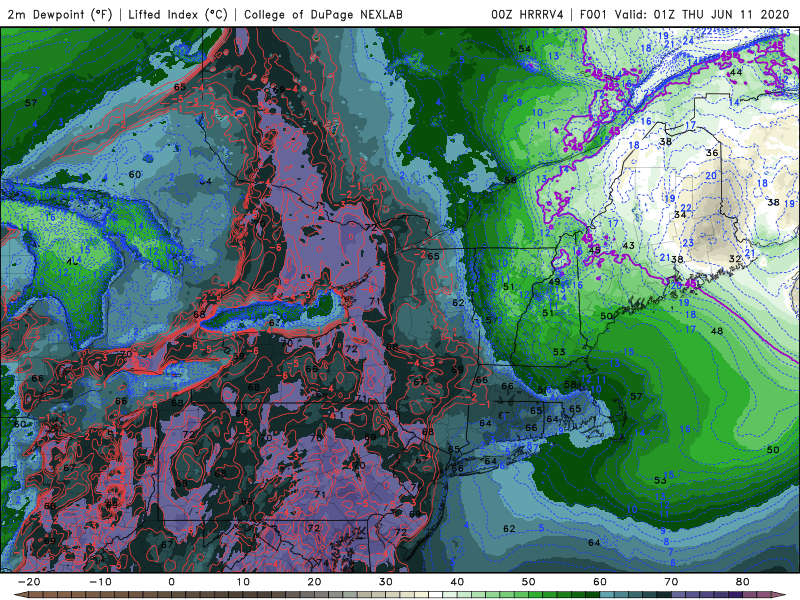Click the 'College of DuPage NEXLAB' label
The height and width of the screenshot is (600, 800).
coord(323,14)
